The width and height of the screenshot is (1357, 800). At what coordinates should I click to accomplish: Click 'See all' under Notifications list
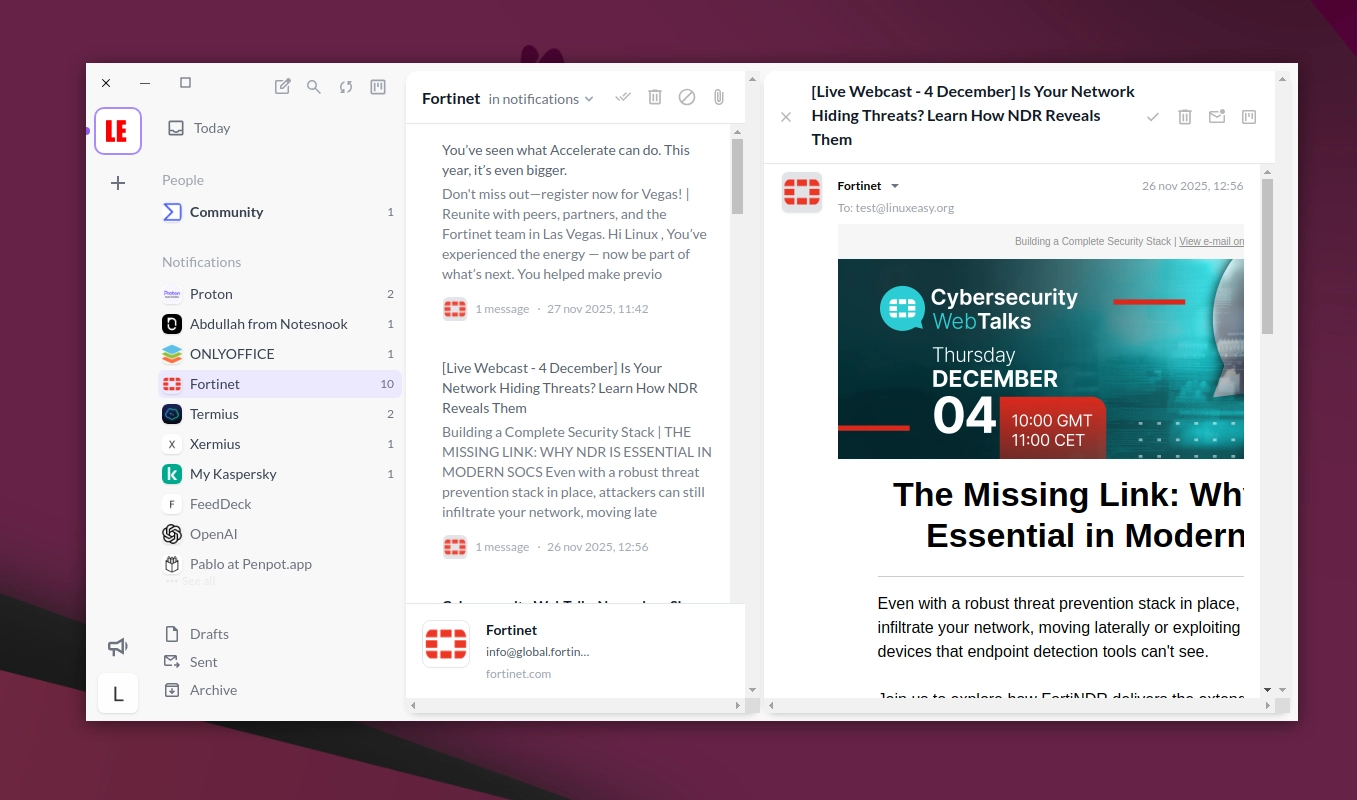(x=197, y=581)
